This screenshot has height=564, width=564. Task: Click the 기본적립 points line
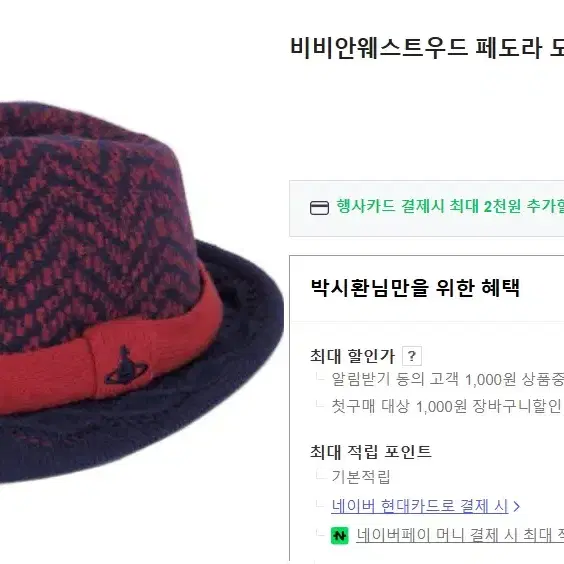pyautogui.click(x=361, y=477)
